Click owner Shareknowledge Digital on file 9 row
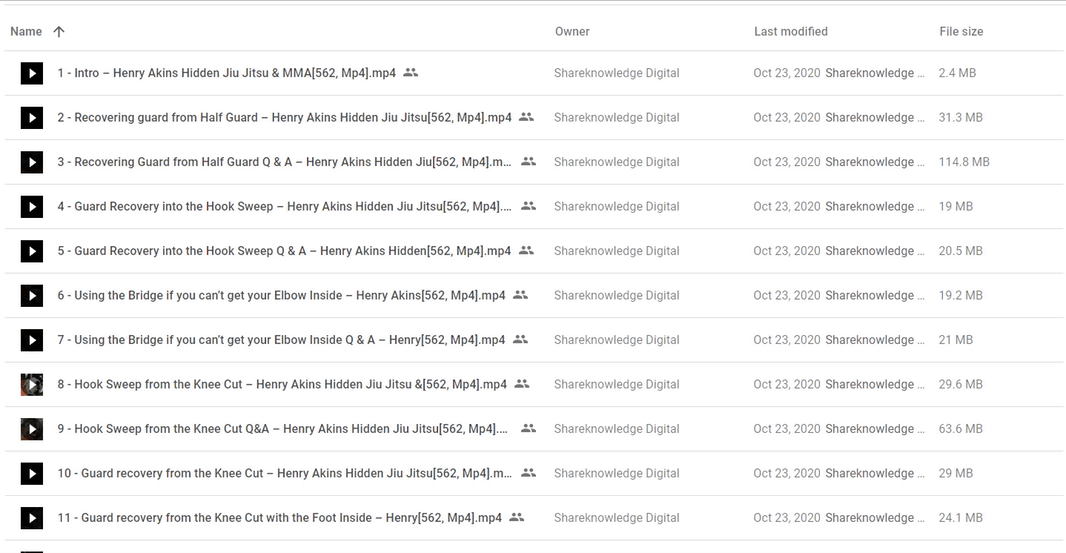This screenshot has width=1066, height=553. click(x=617, y=429)
